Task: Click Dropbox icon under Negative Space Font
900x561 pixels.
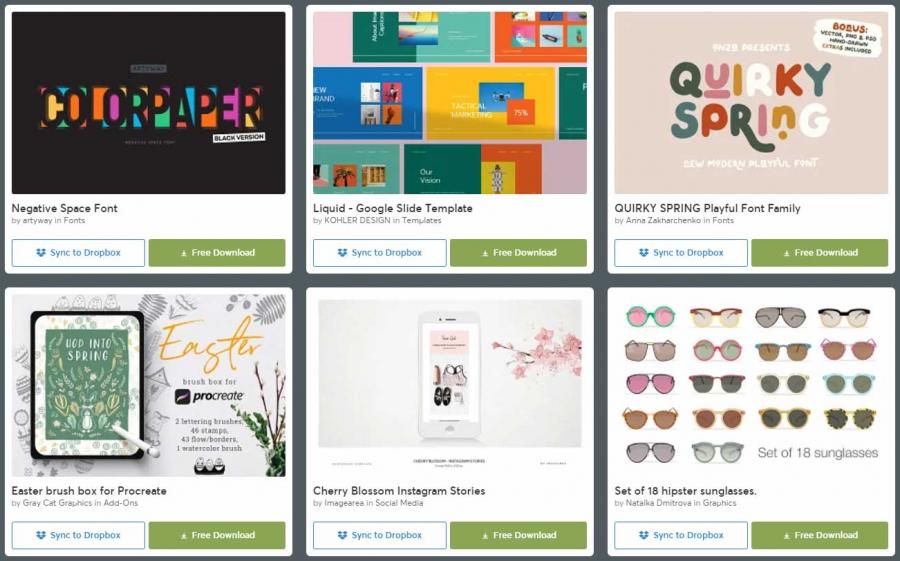Action: [x=41, y=253]
